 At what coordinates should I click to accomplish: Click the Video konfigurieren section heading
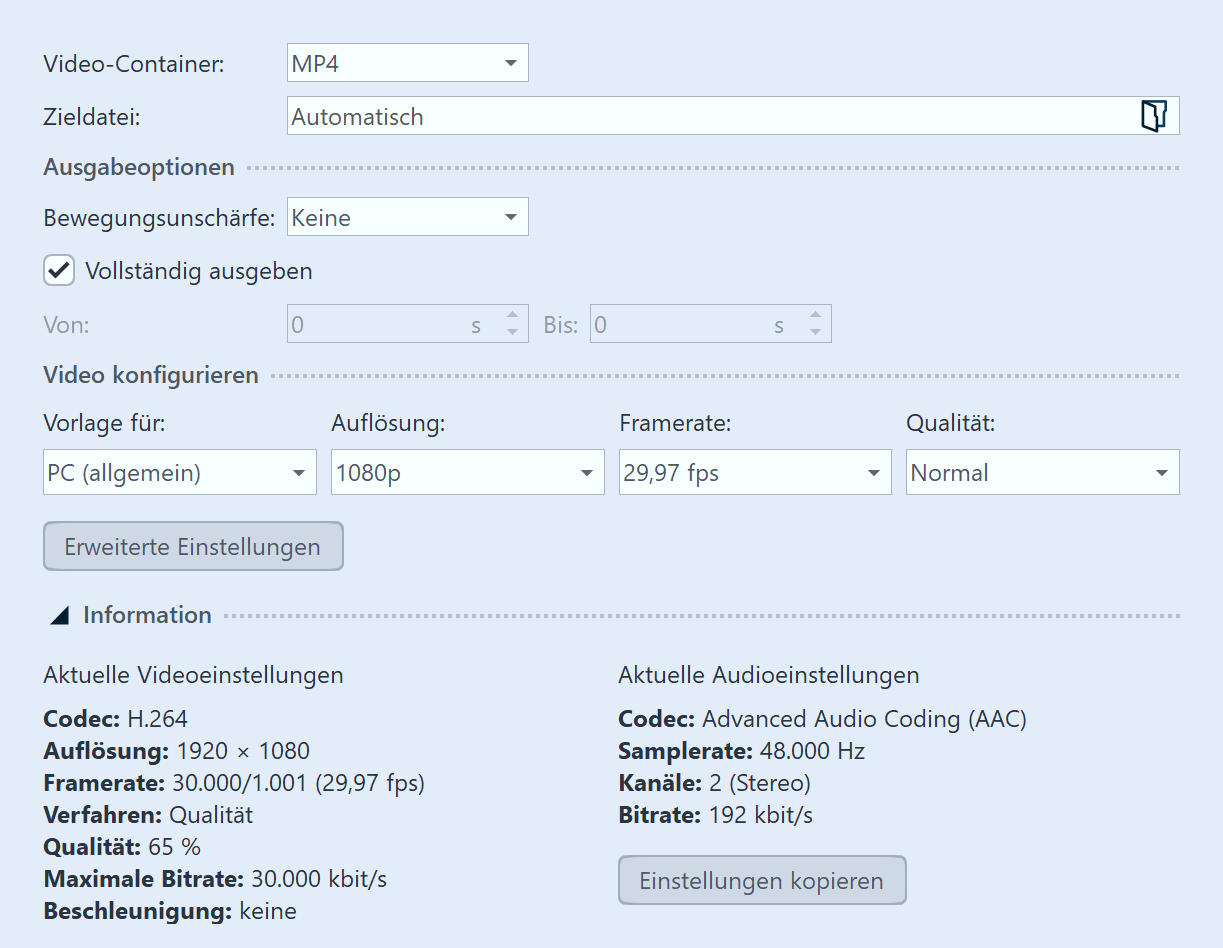coord(151,376)
